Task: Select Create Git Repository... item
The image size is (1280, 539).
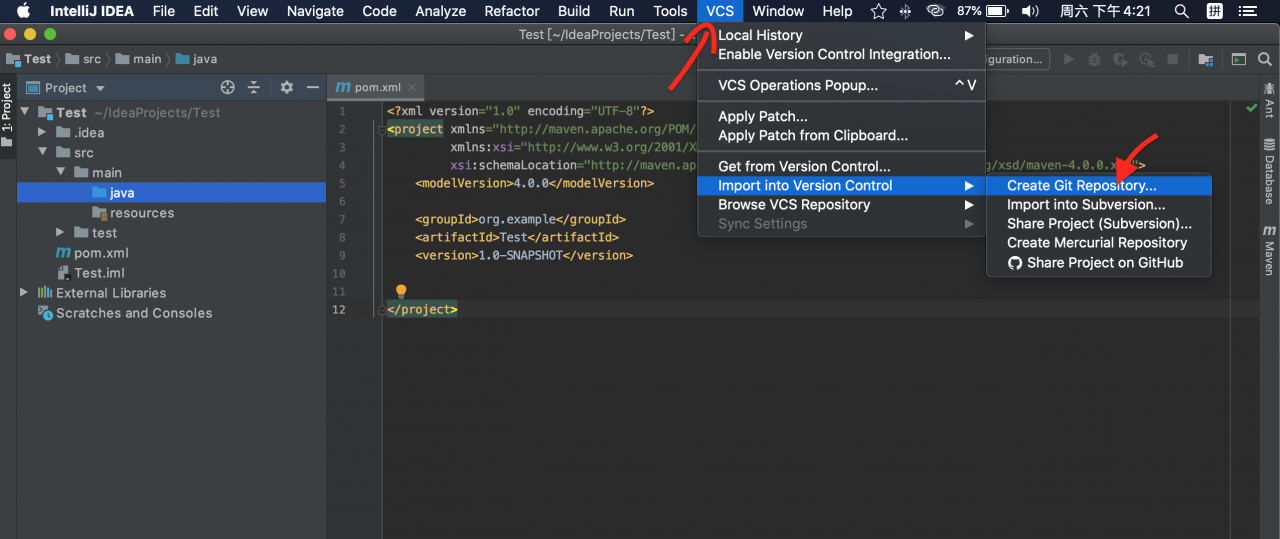Action: (x=1099, y=185)
